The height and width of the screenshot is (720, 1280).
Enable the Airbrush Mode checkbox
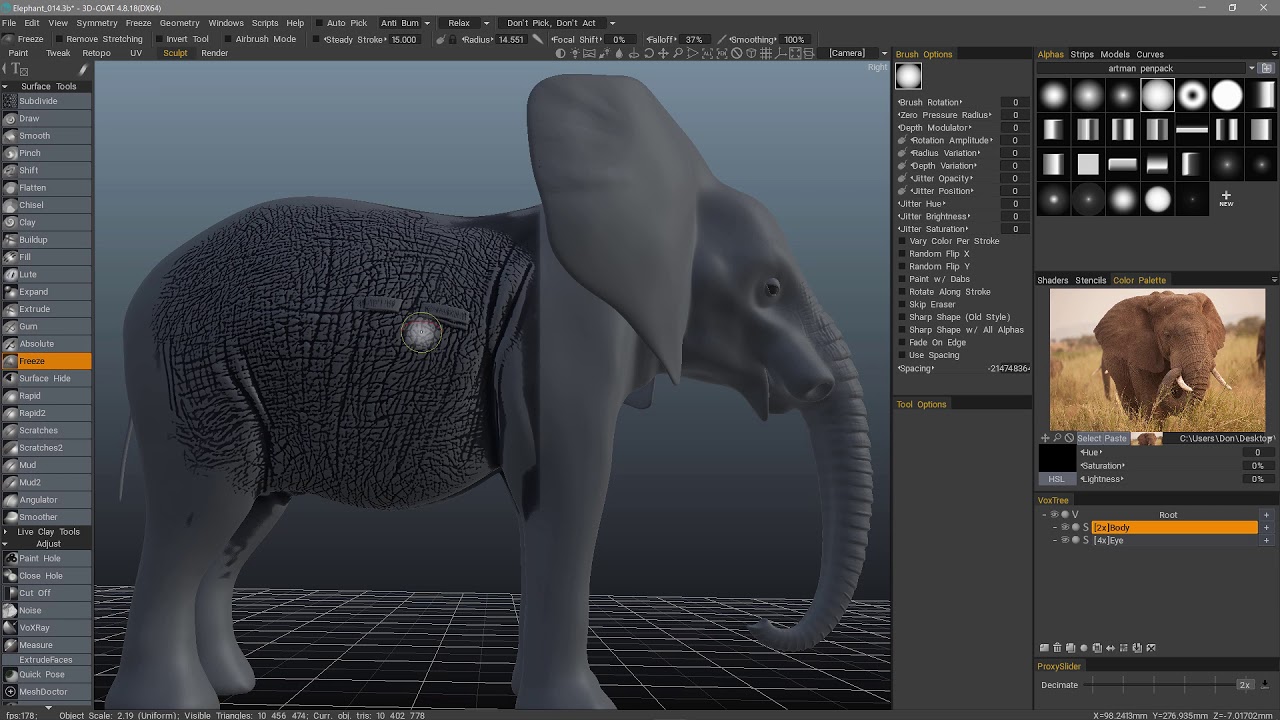coord(226,39)
